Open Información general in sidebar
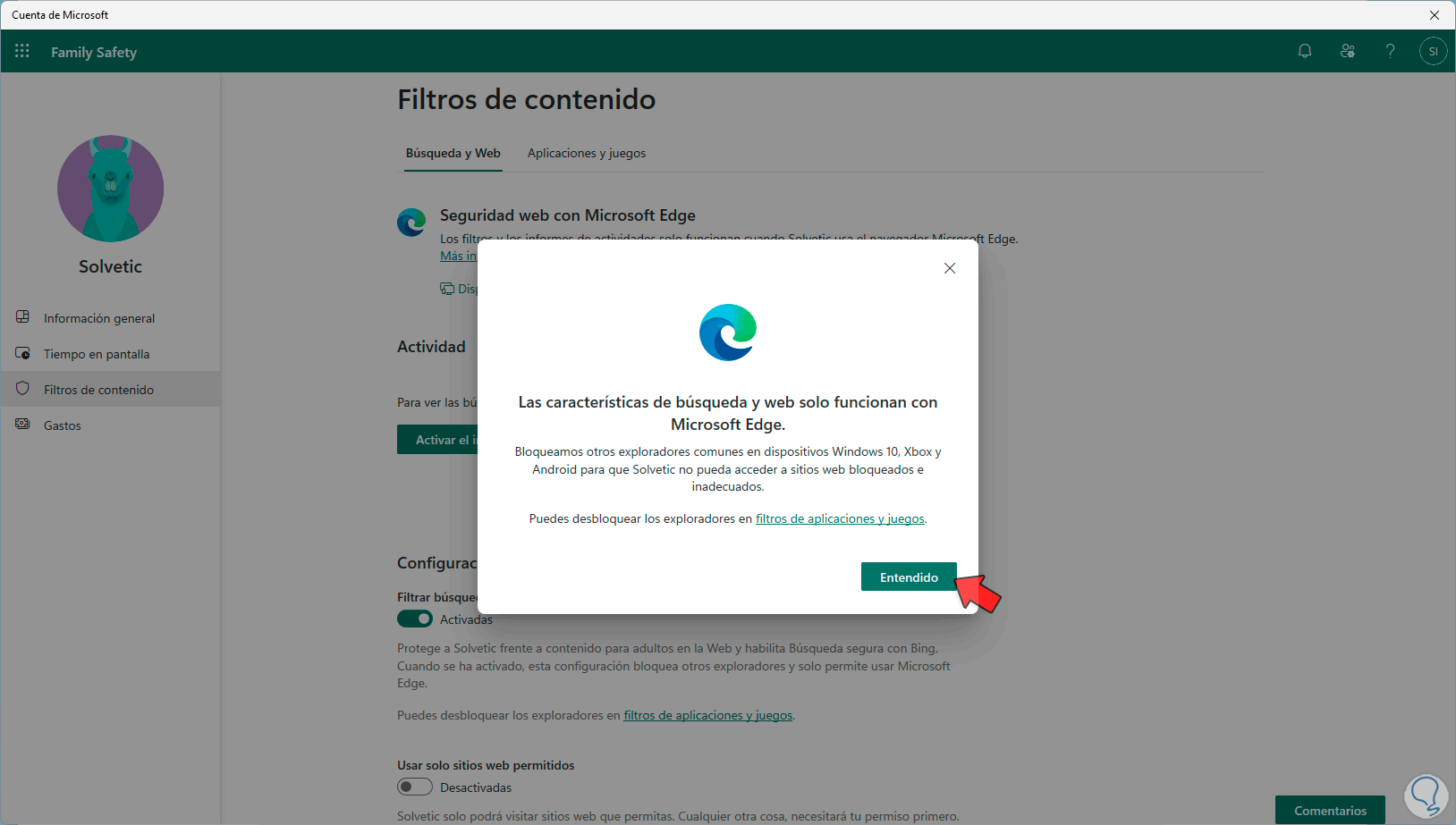Screen dimensions: 1456x825 click(x=110, y=318)
